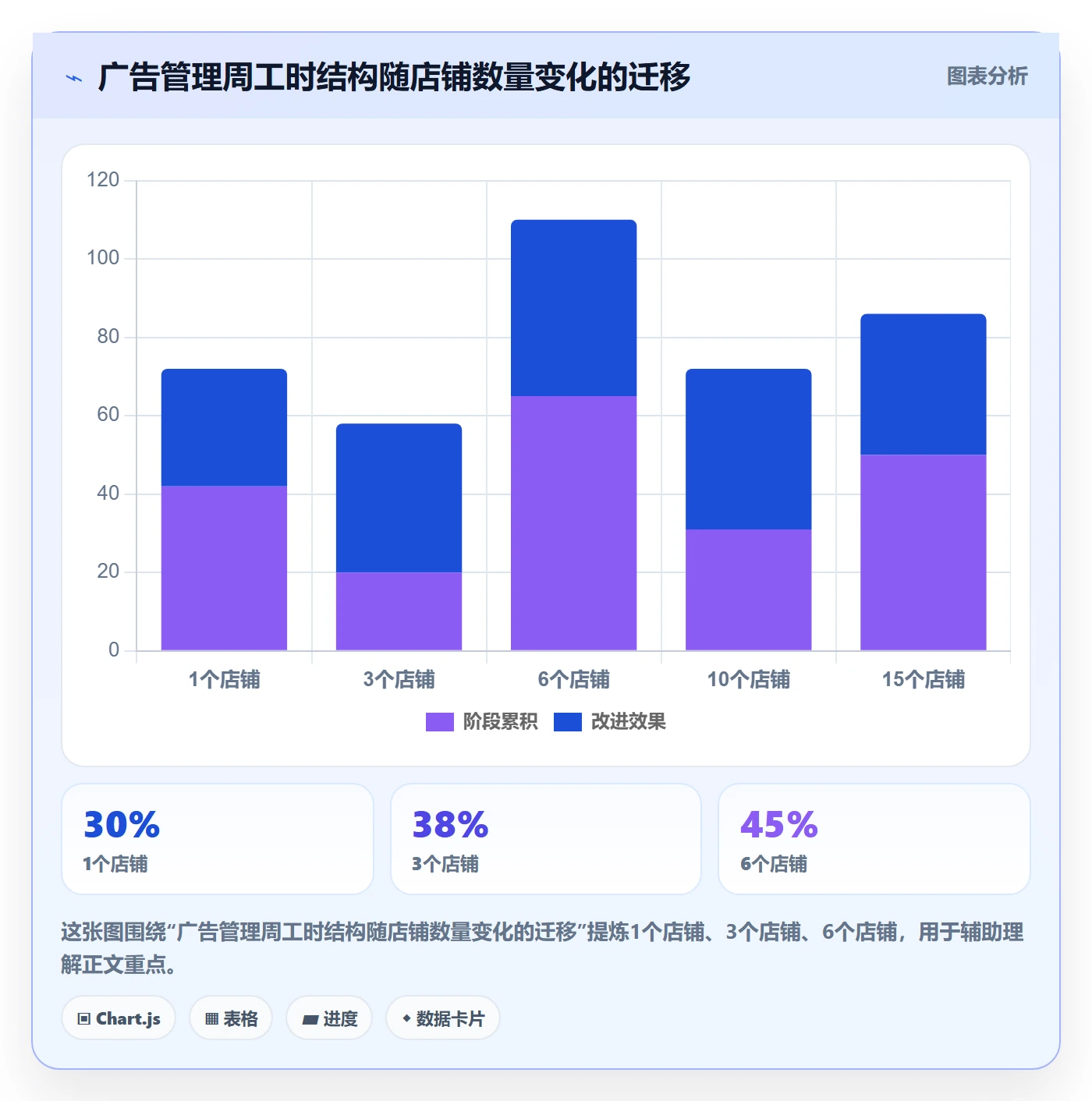1092x1101 pixels.
Task: Click the blue bar segment for 3个店铺
Action: click(x=399, y=497)
